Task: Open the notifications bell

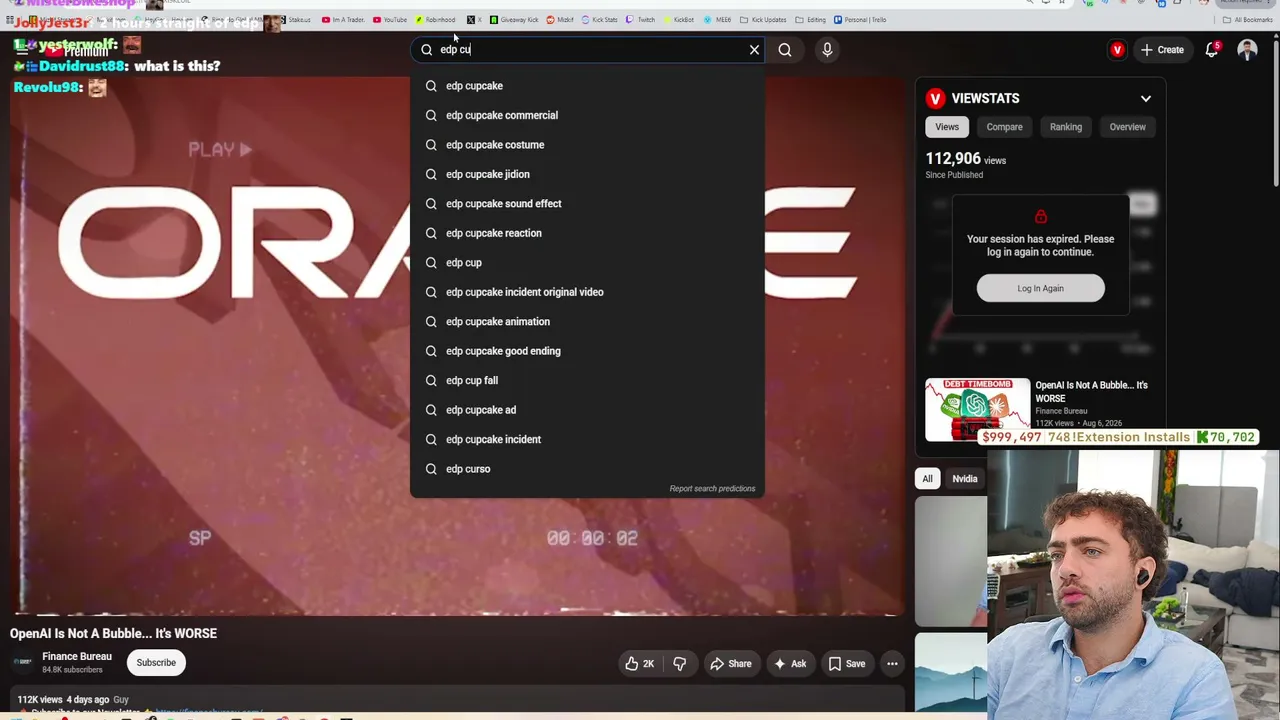Action: click(x=1212, y=49)
